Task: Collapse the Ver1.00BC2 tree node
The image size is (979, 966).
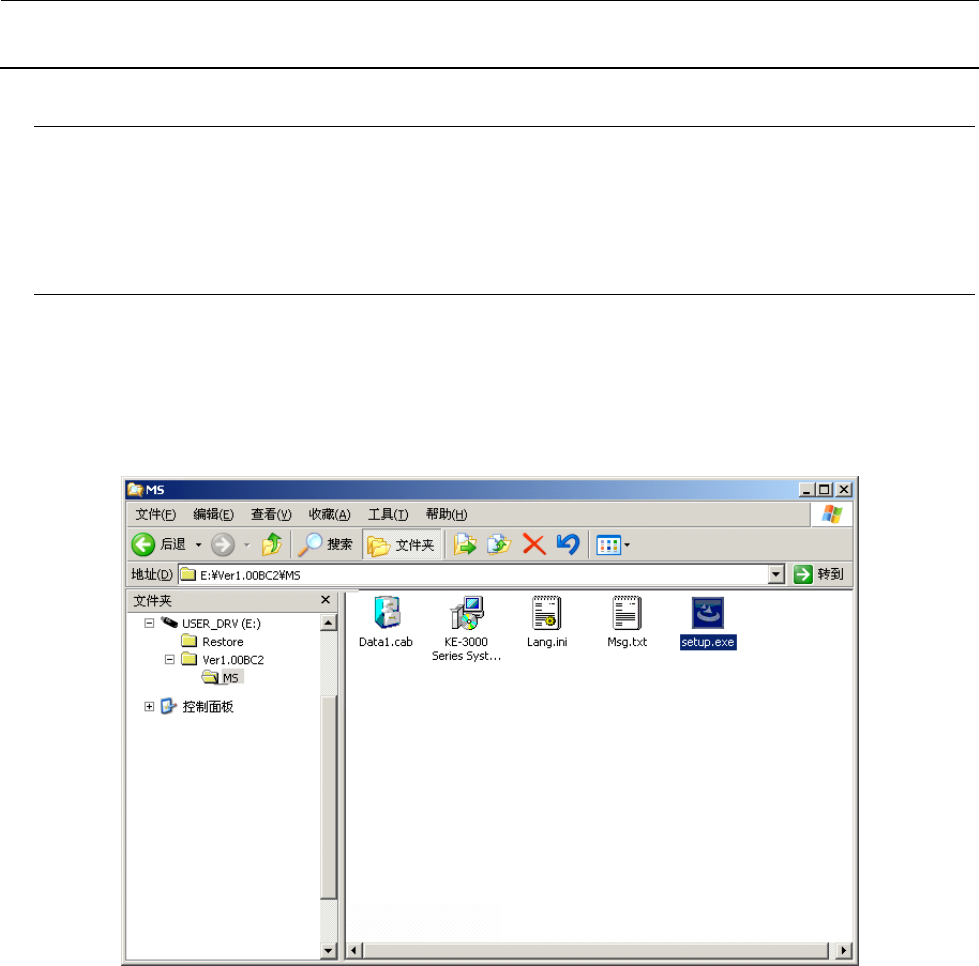Action: (x=170, y=659)
